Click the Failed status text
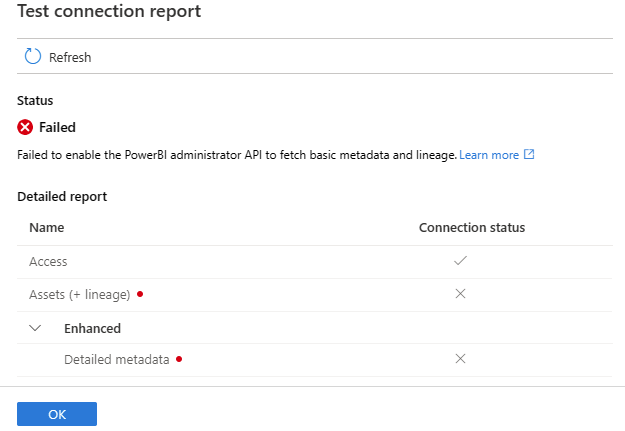This screenshot has height=431, width=625. pos(57,127)
